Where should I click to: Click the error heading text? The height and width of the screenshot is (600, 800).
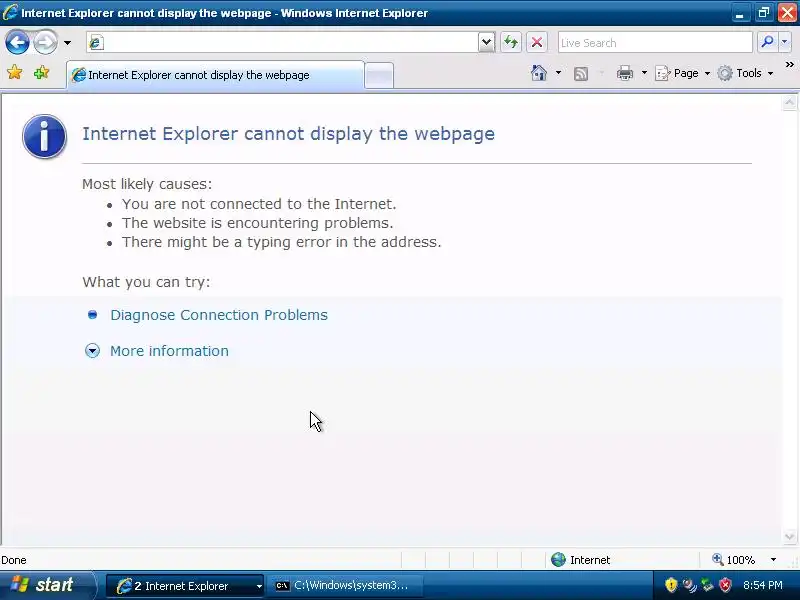288,134
